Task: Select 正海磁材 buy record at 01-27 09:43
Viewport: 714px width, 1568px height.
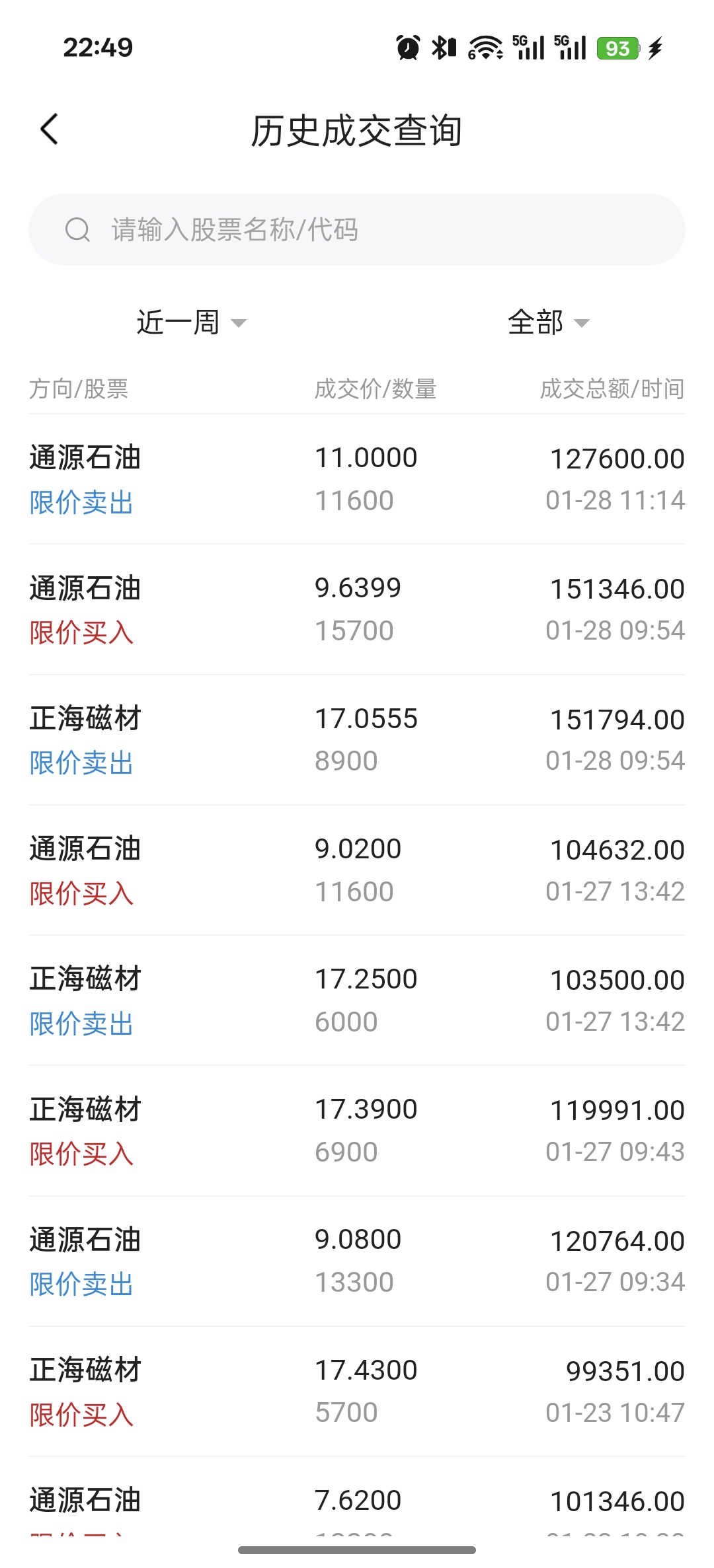Action: 357,1131
